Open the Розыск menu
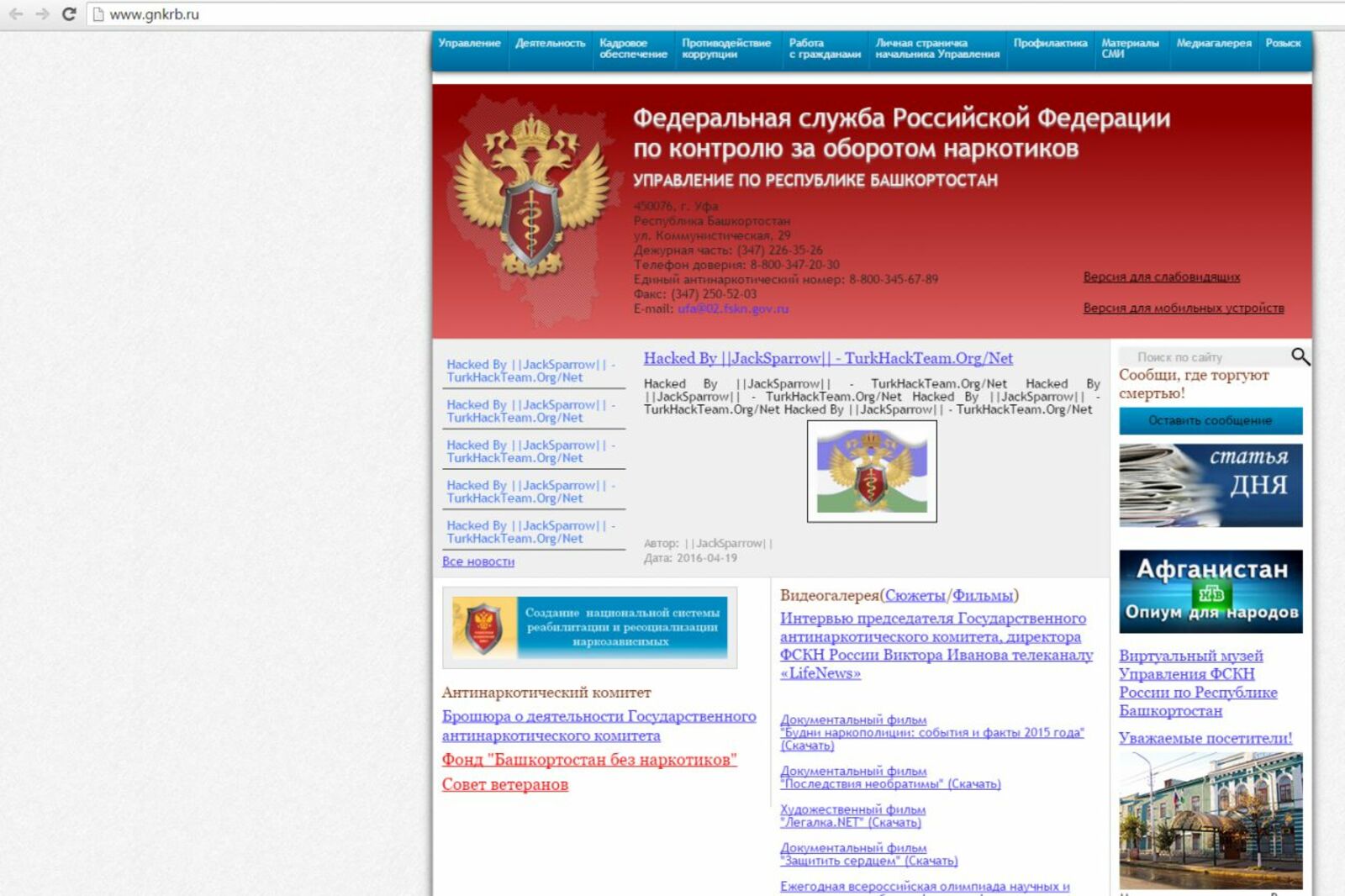This screenshot has height=896, width=1345. tap(1283, 43)
